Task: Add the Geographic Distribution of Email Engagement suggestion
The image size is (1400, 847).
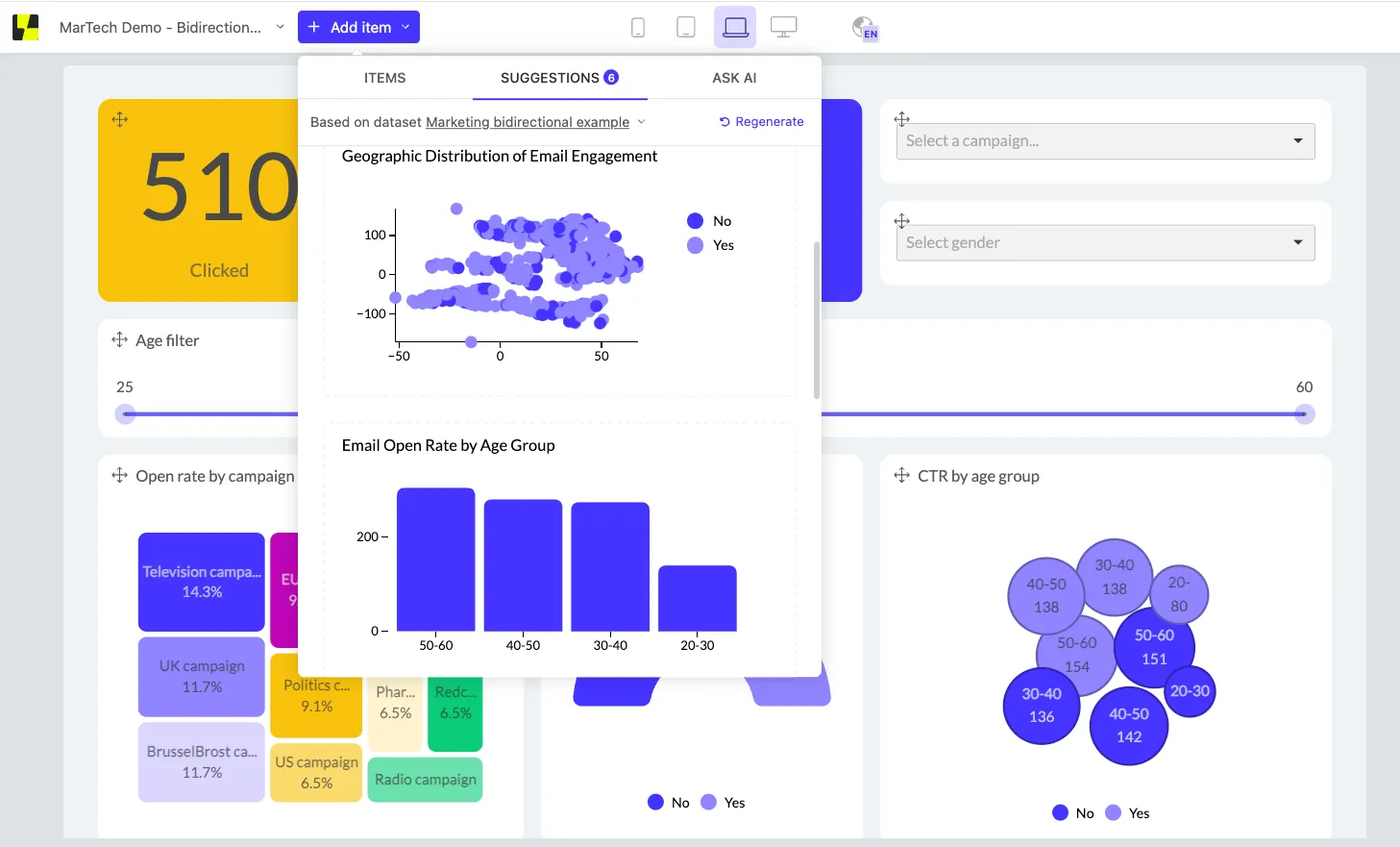Action: click(559, 269)
